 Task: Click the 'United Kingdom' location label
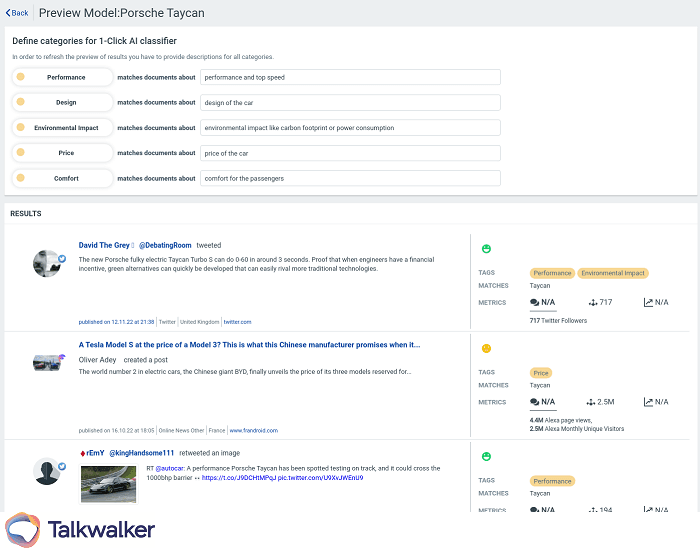point(200,322)
